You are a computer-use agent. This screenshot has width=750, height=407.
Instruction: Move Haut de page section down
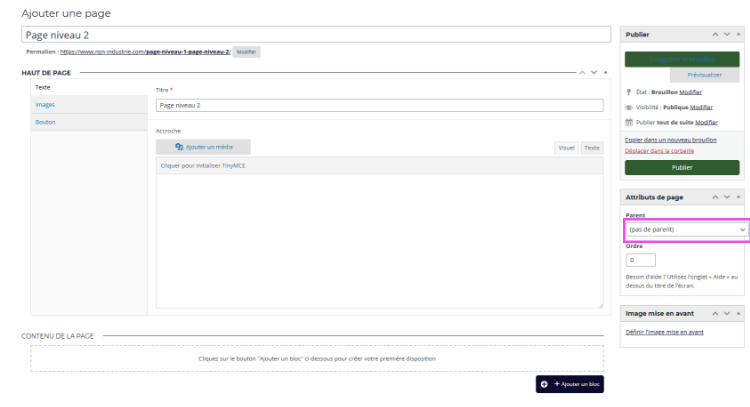[594, 73]
